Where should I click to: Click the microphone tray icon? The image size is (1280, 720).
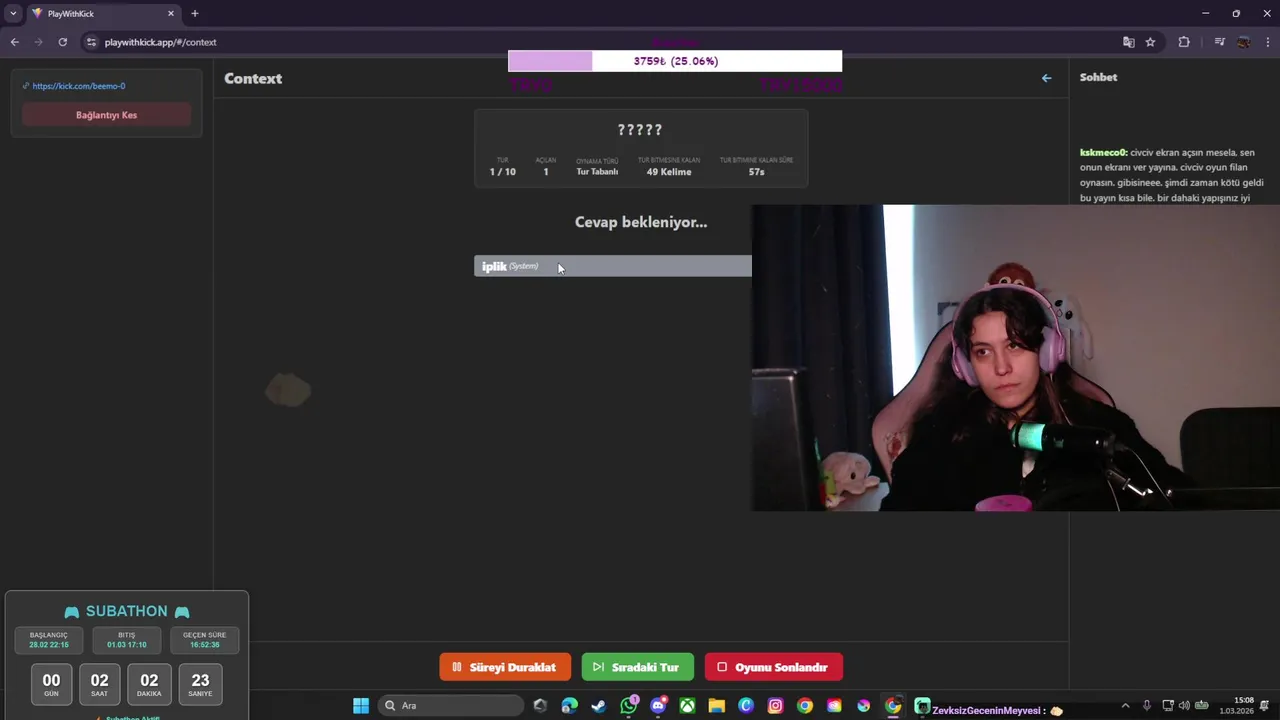(x=1147, y=706)
